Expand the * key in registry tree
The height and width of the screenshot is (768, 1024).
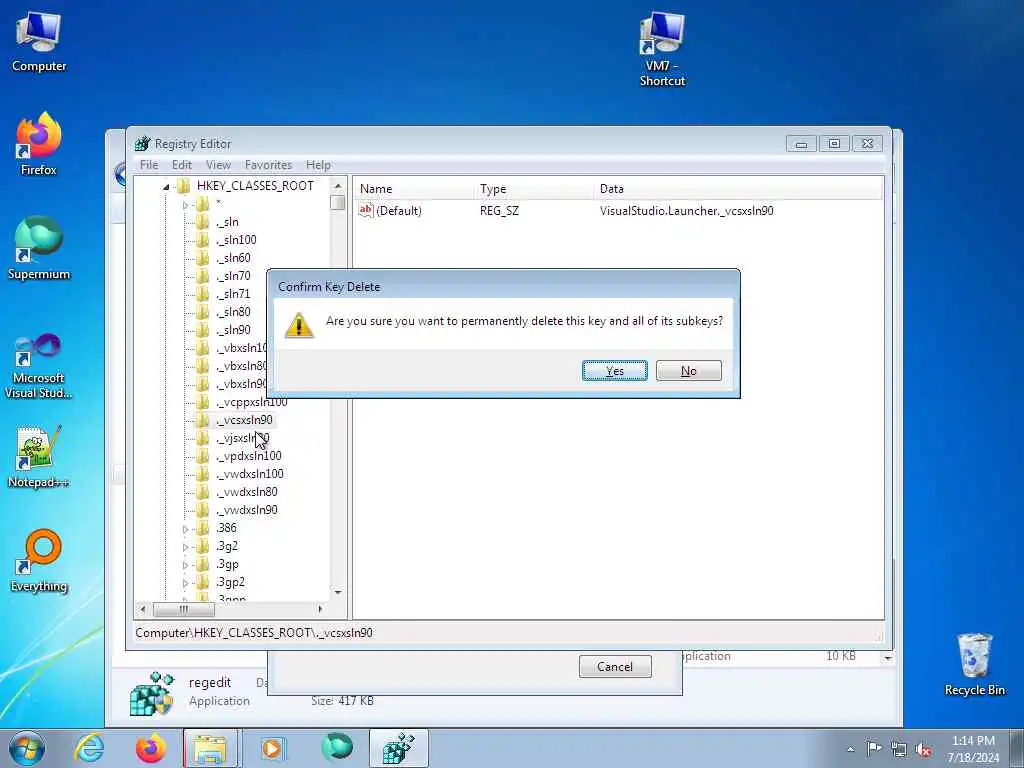pyautogui.click(x=185, y=205)
